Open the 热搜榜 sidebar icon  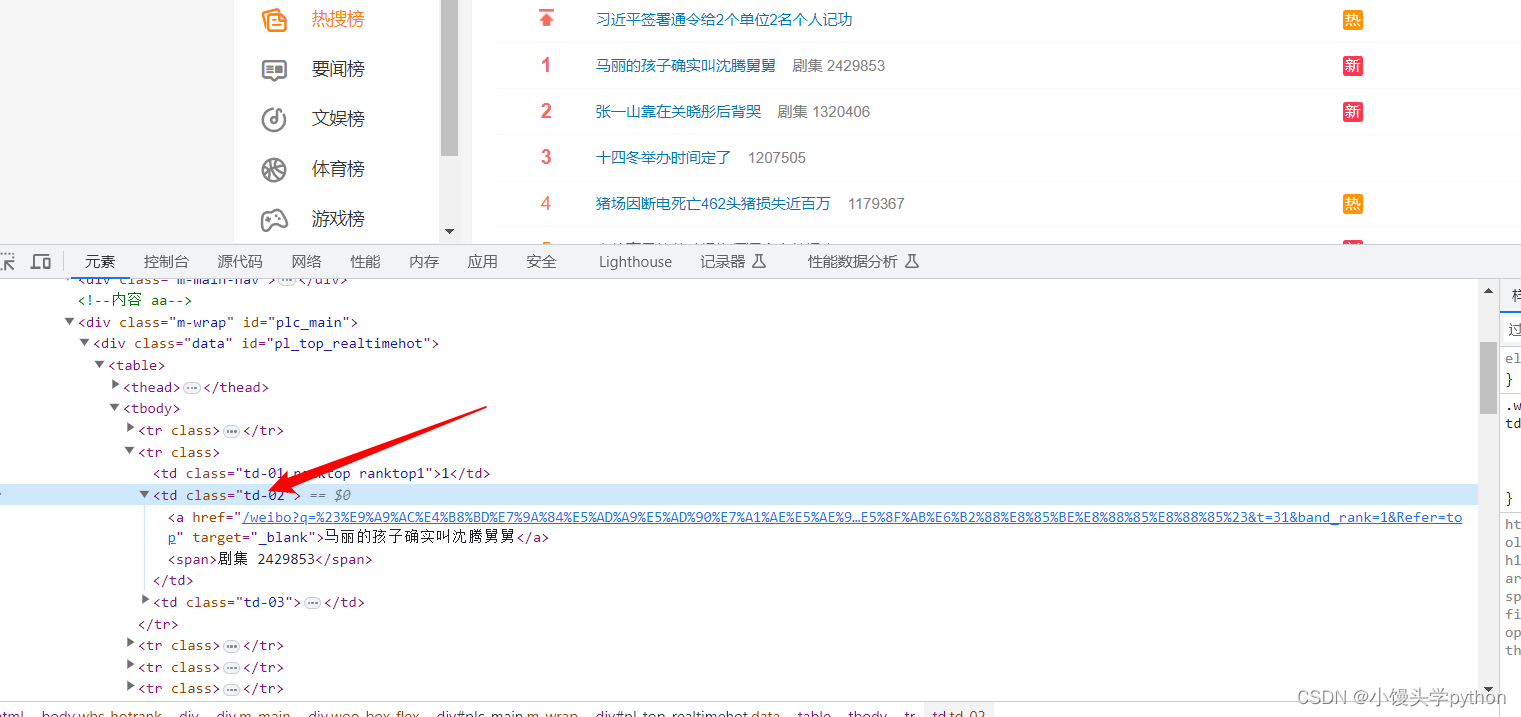tap(274, 19)
